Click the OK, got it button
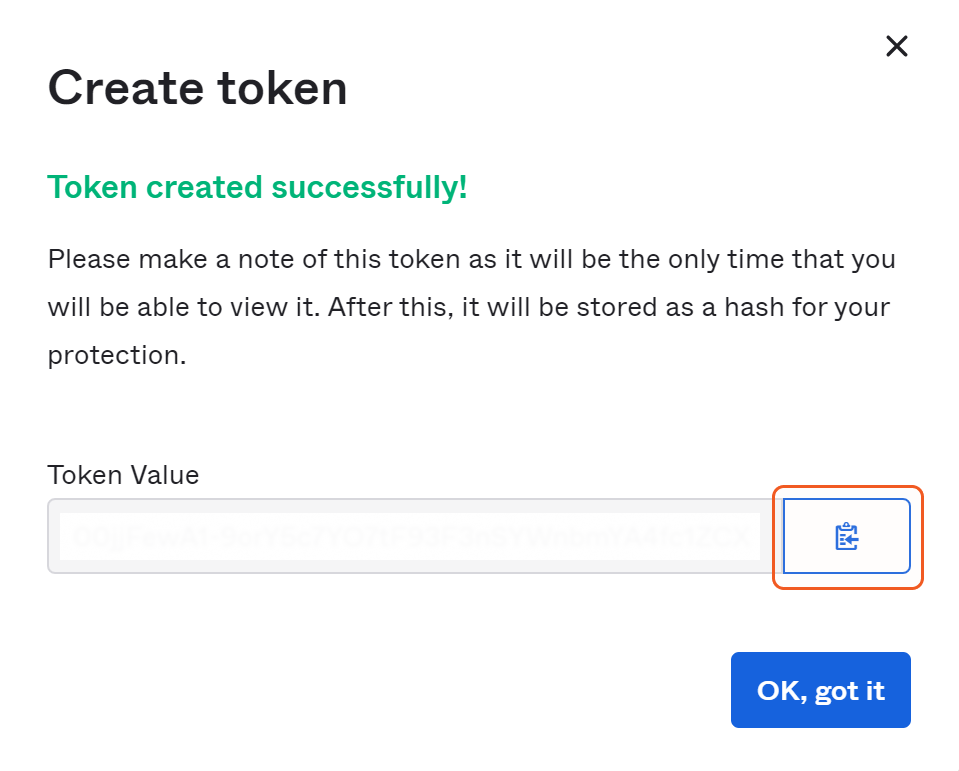Viewport: 959px width, 771px height. pyautogui.click(x=820, y=690)
